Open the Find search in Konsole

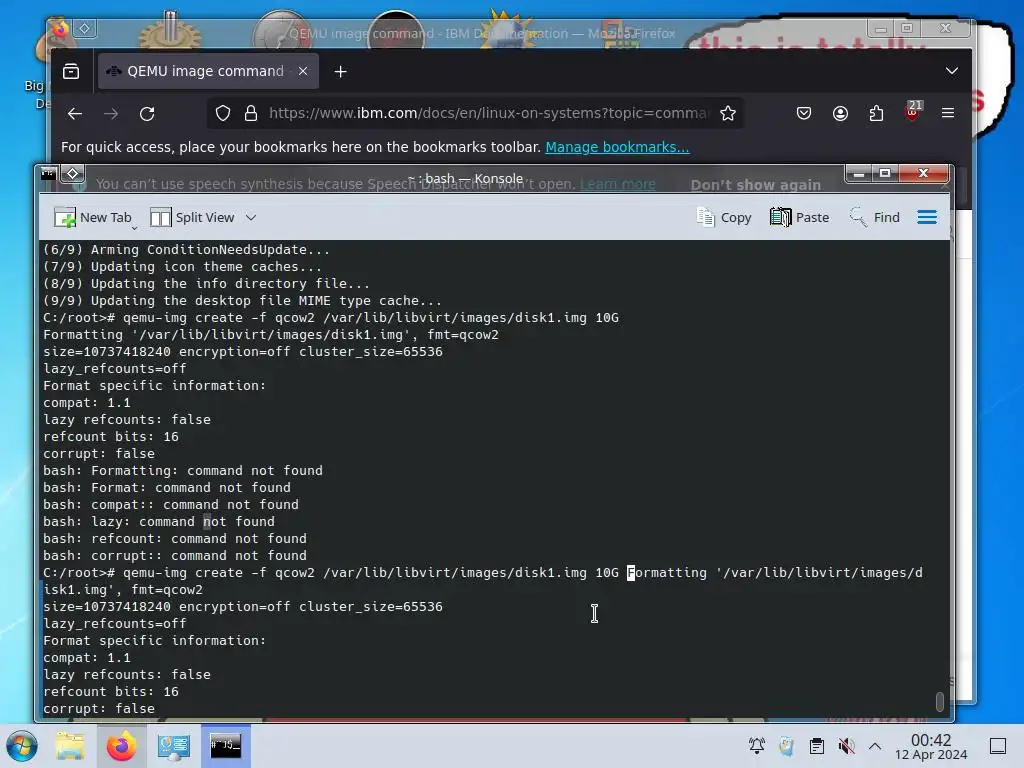[874, 217]
